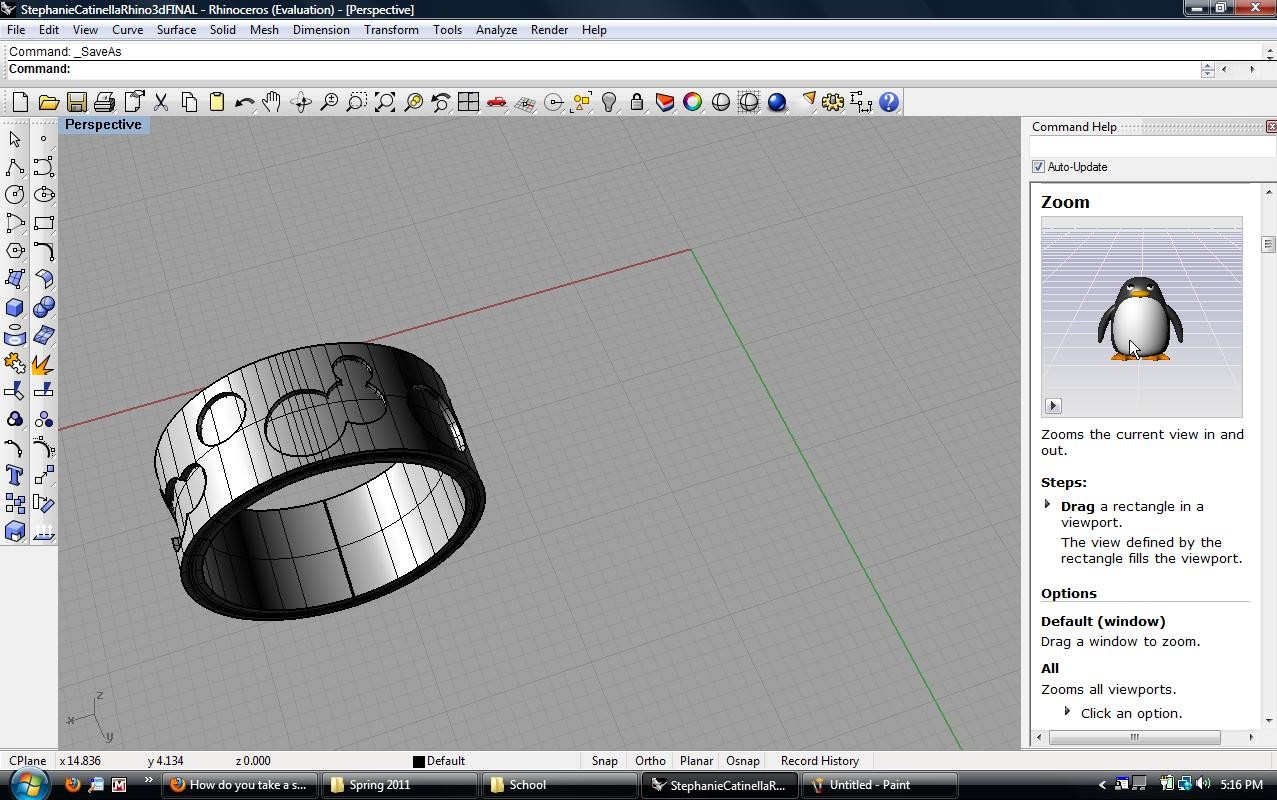Click the padlock Lock icon

(636, 102)
